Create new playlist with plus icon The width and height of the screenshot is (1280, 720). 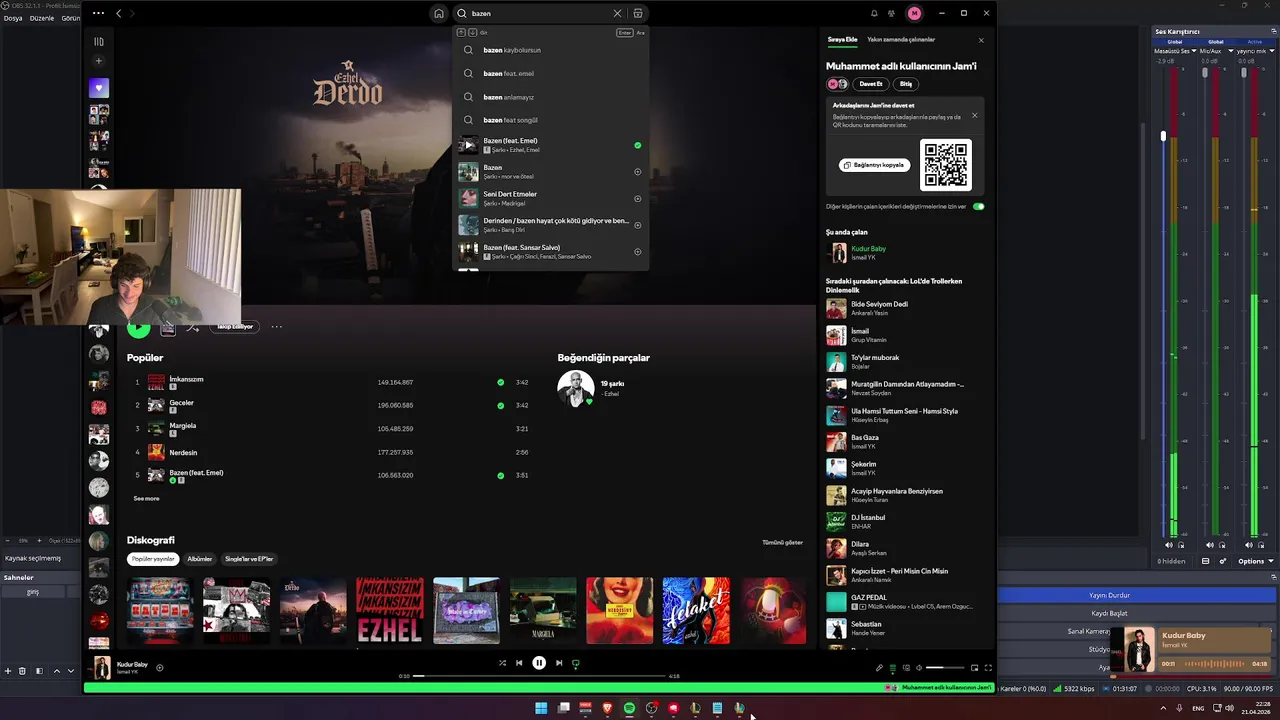click(x=98, y=61)
